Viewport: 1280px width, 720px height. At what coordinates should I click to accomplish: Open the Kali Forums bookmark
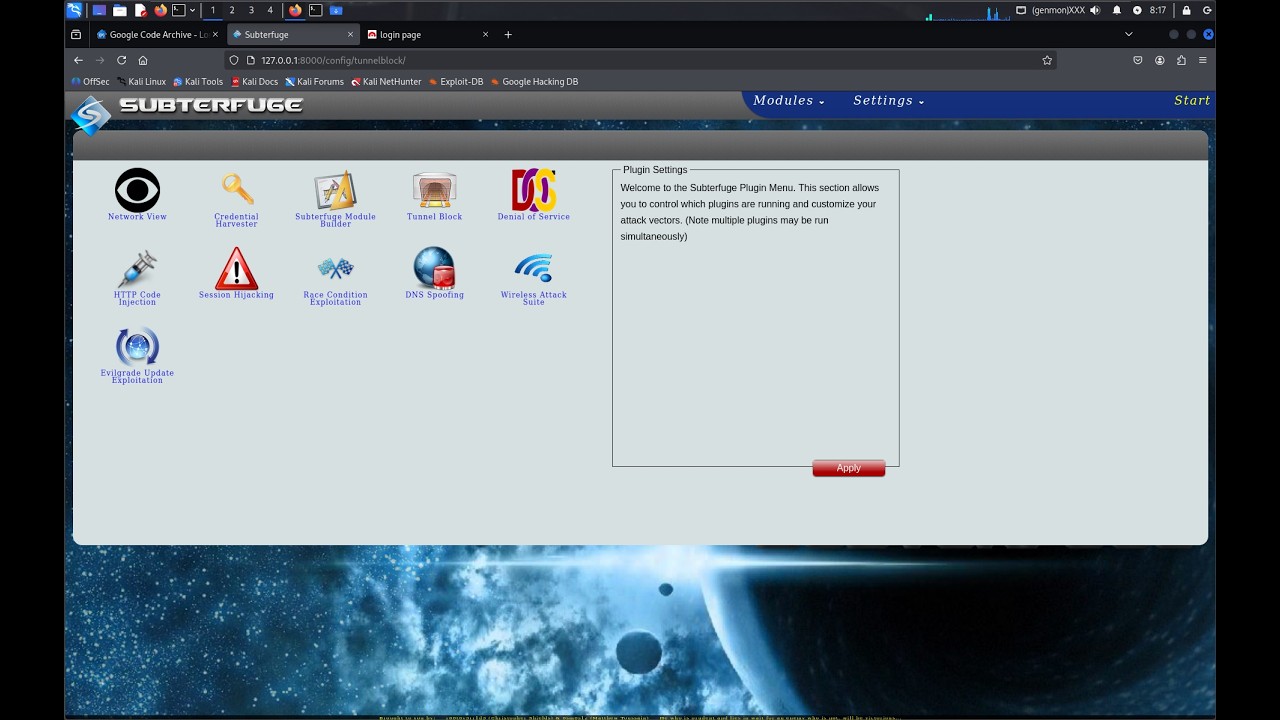coord(314,82)
